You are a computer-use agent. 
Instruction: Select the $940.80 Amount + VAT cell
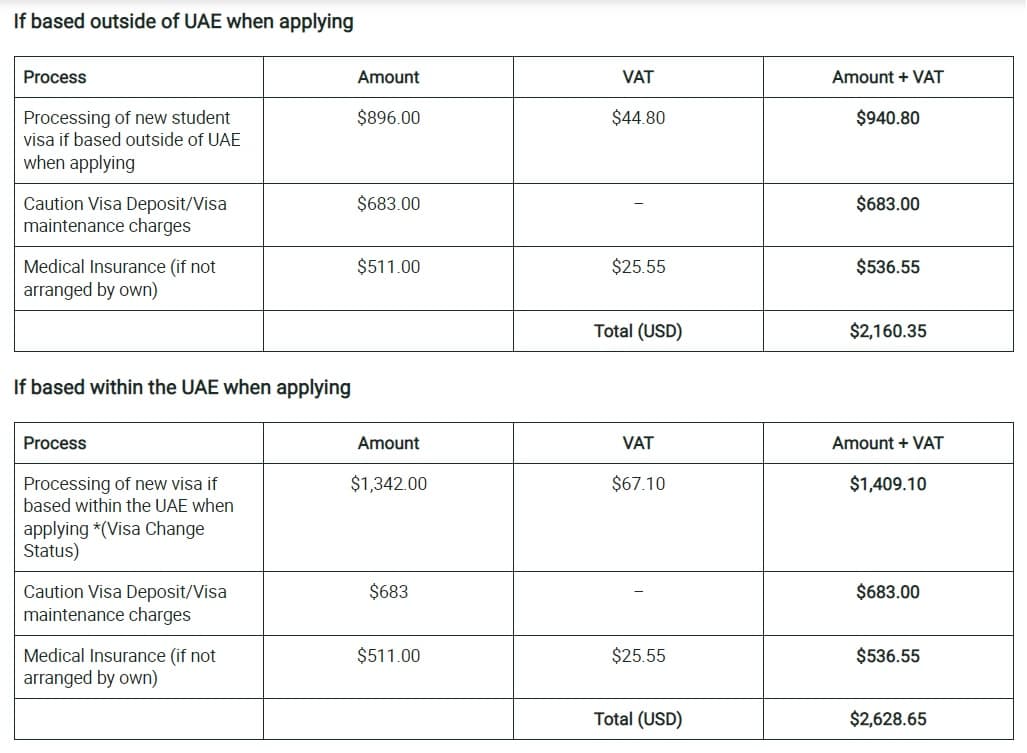(887, 118)
